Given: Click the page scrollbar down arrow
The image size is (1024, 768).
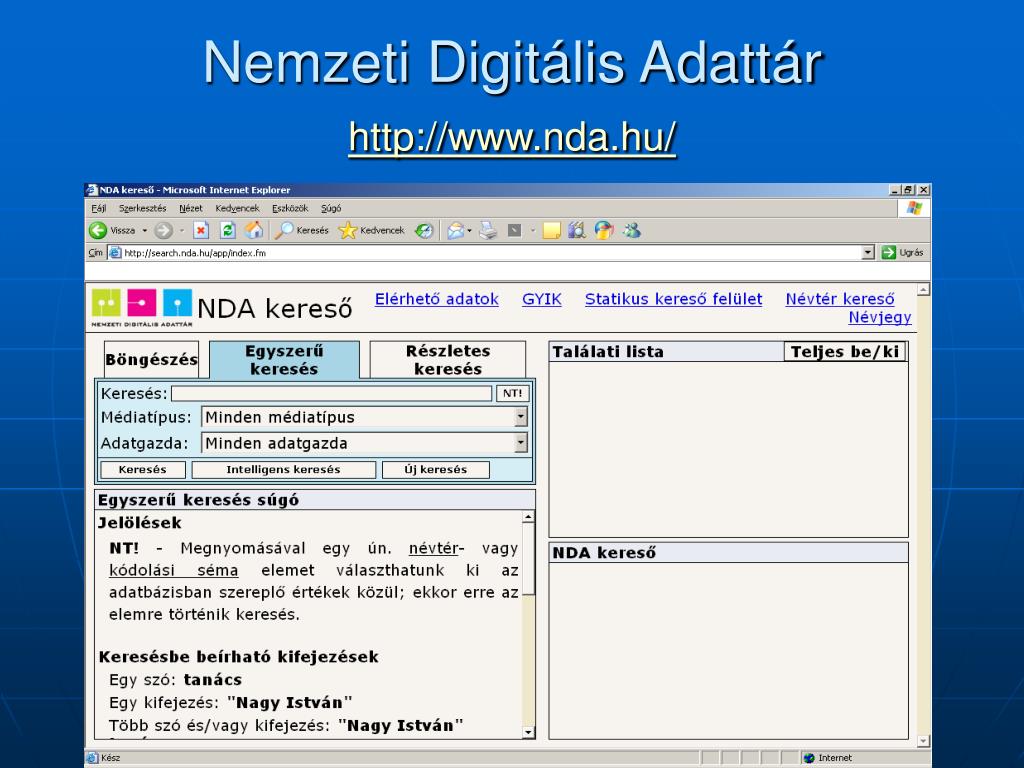Looking at the screenshot, I should (923, 741).
